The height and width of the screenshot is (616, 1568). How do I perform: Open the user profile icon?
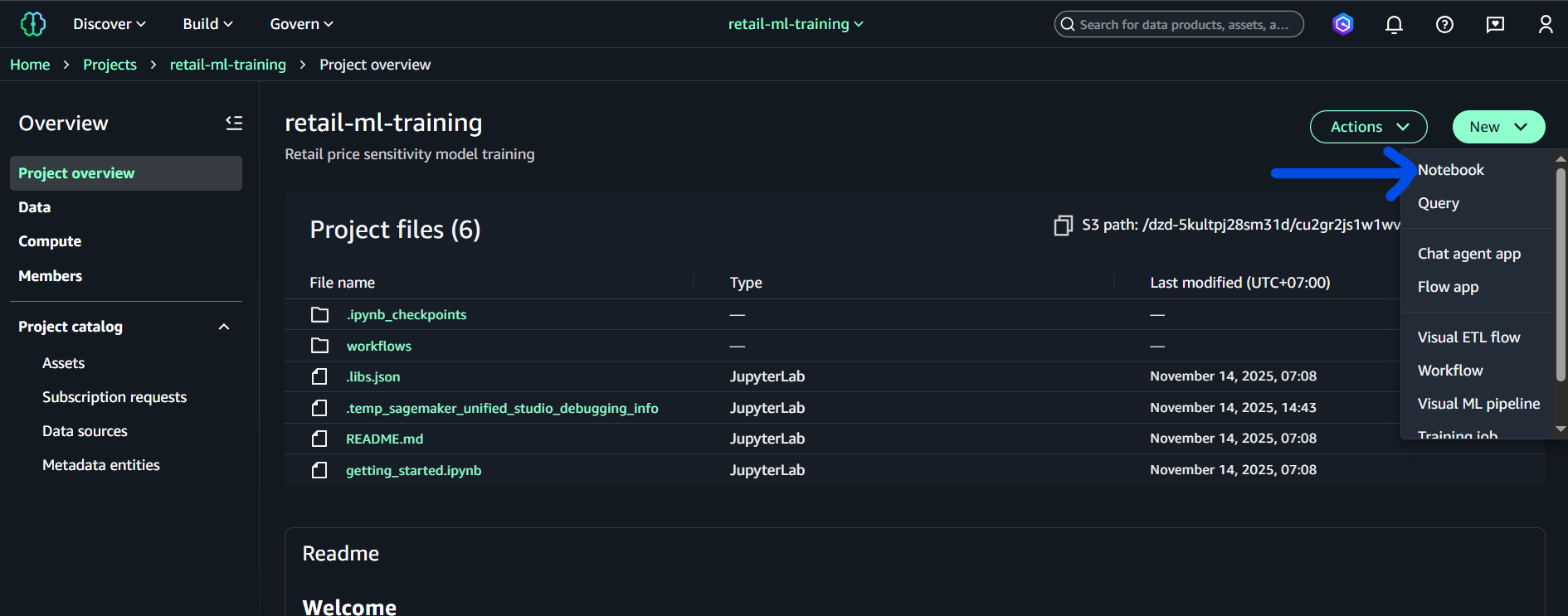point(1545,24)
